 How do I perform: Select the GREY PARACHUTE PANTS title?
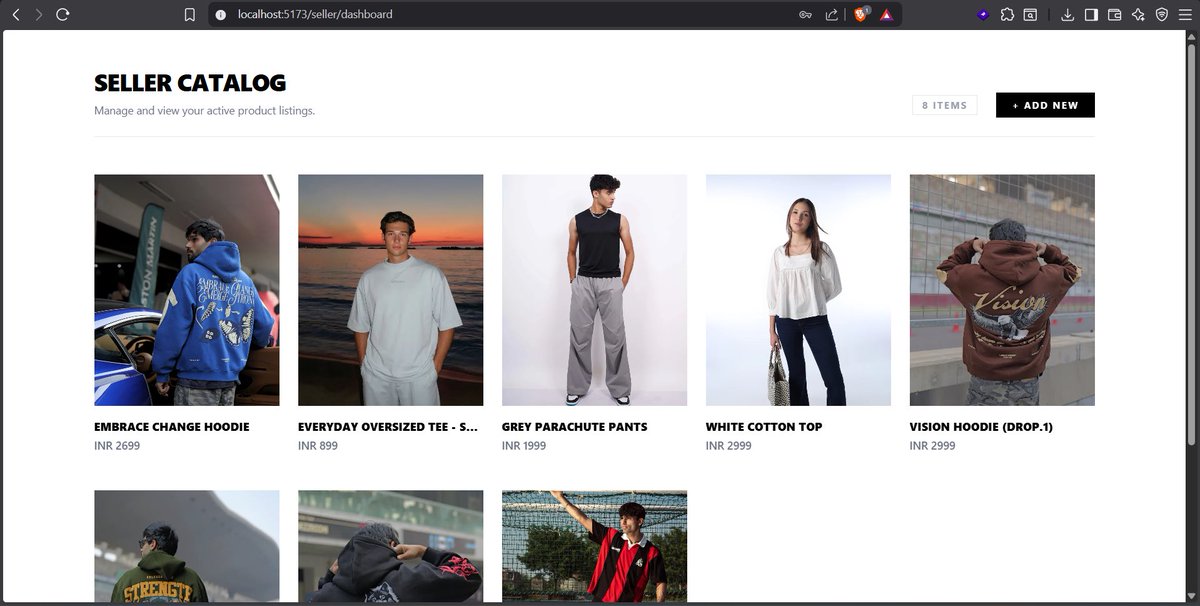pyautogui.click(x=575, y=427)
